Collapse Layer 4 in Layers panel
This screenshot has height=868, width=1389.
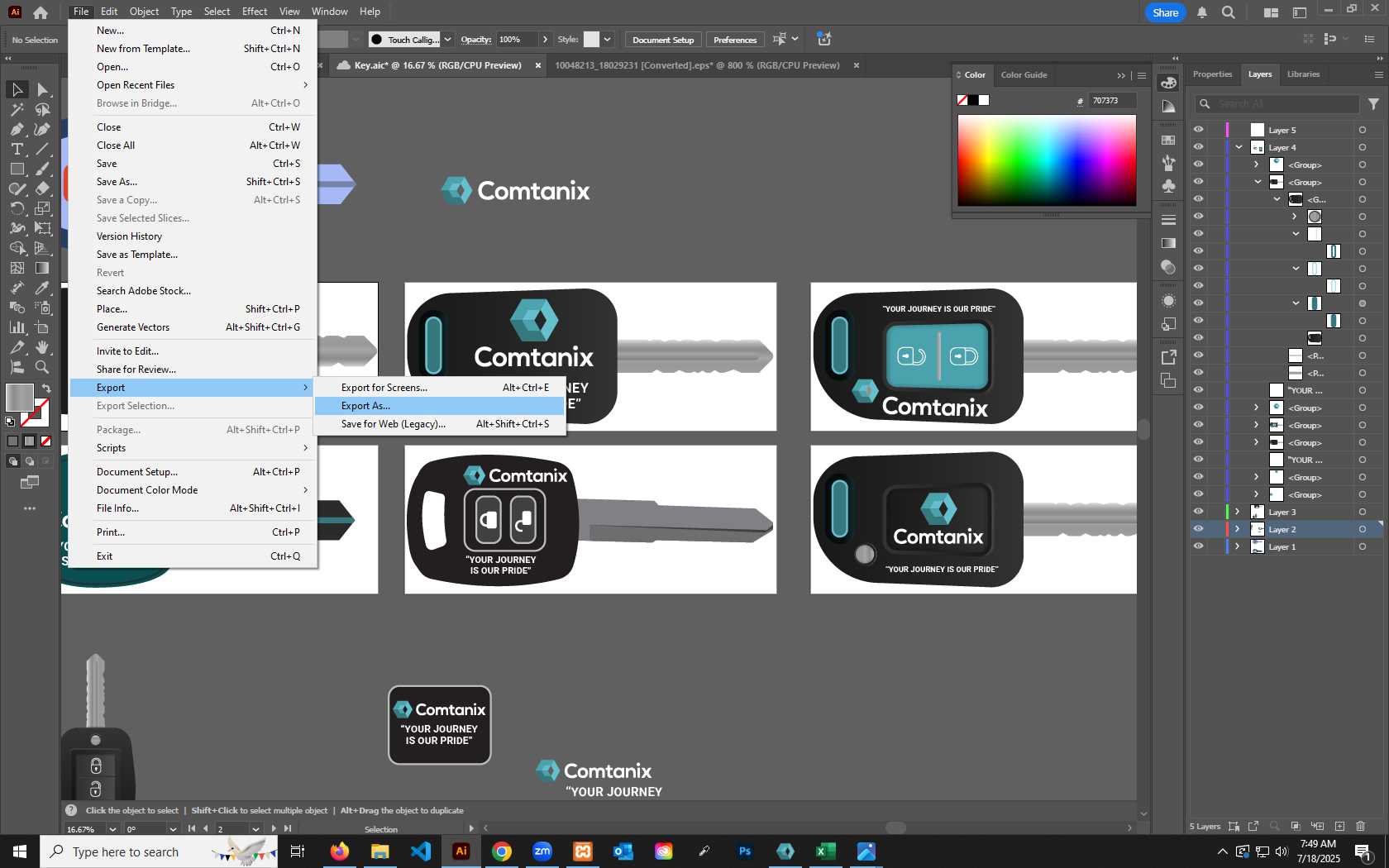1239,147
